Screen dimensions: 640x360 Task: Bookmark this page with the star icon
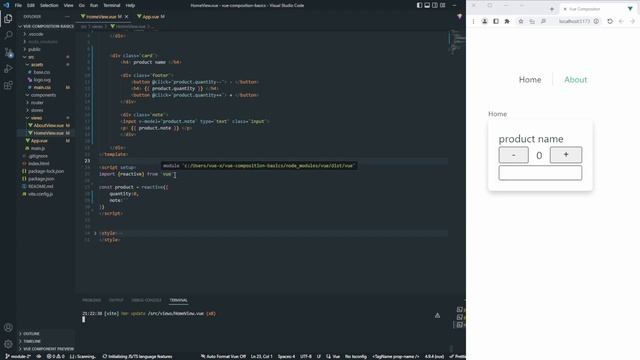[521, 21]
